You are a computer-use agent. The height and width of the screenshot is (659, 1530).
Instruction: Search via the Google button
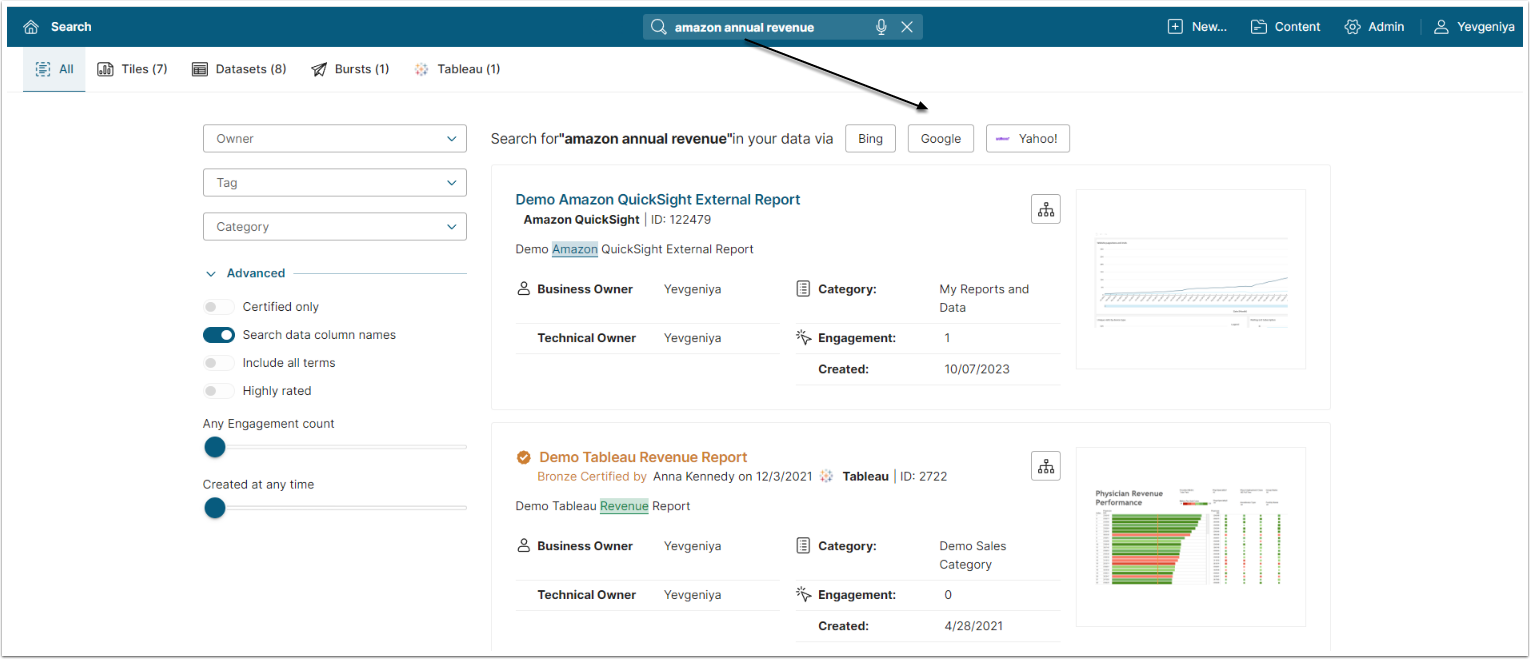(x=940, y=139)
